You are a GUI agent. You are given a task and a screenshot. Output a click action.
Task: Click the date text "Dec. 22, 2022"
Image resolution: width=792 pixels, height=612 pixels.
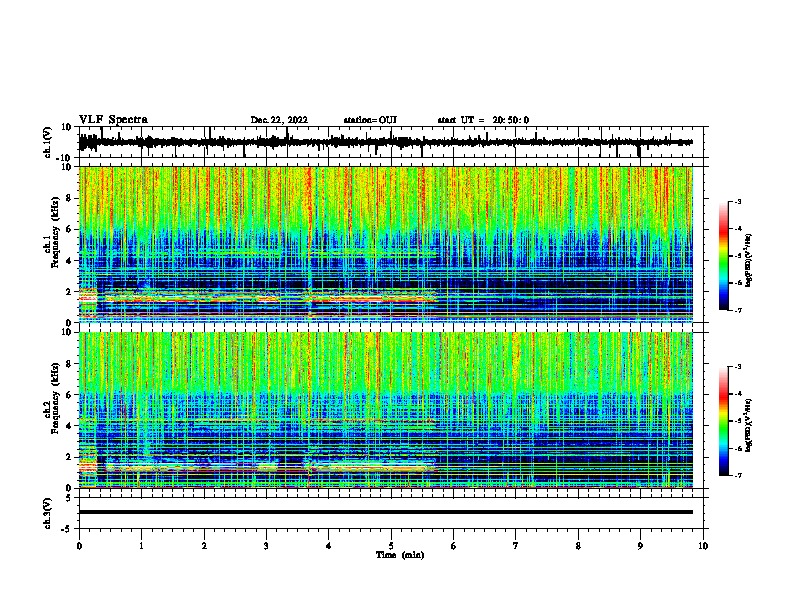pyautogui.click(x=279, y=120)
